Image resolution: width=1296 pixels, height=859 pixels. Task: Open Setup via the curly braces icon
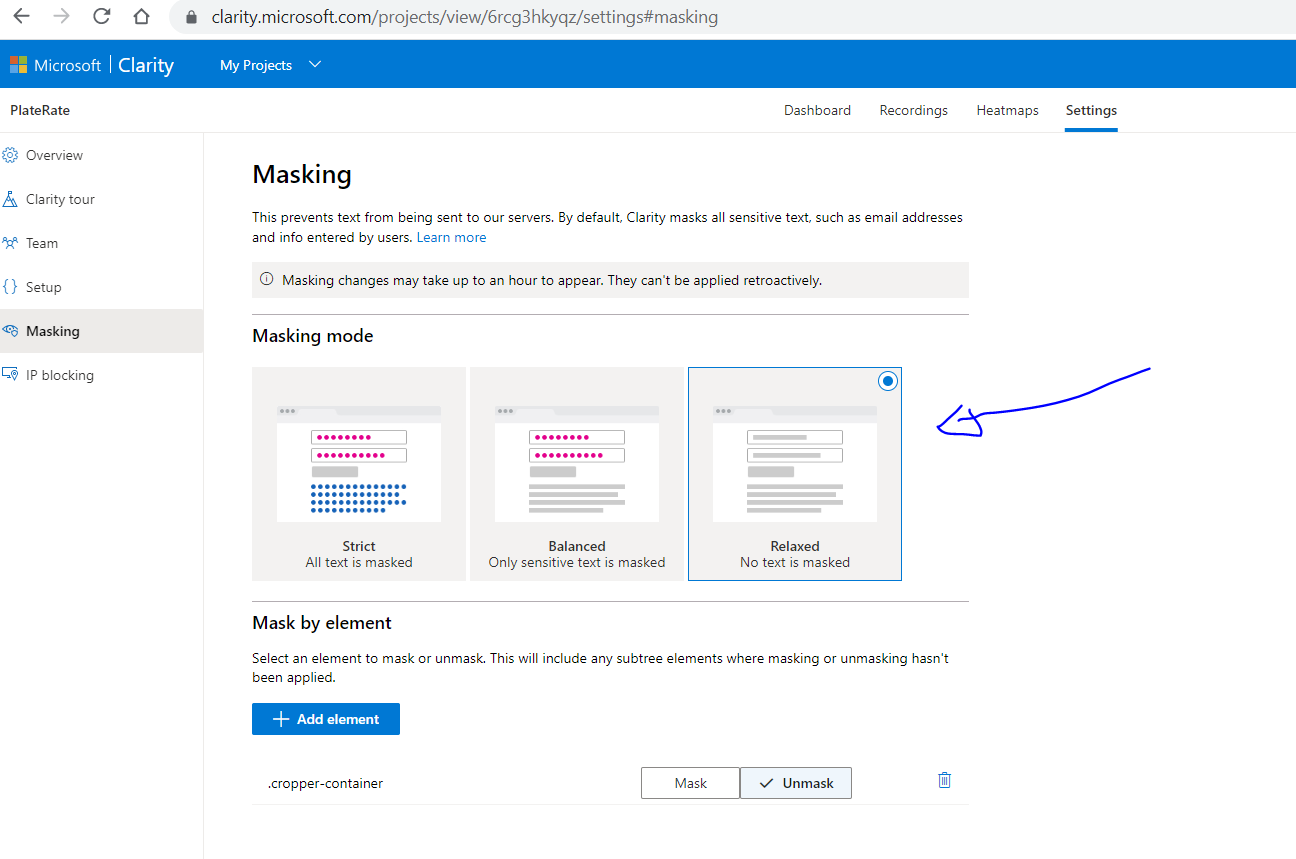click(x=11, y=286)
